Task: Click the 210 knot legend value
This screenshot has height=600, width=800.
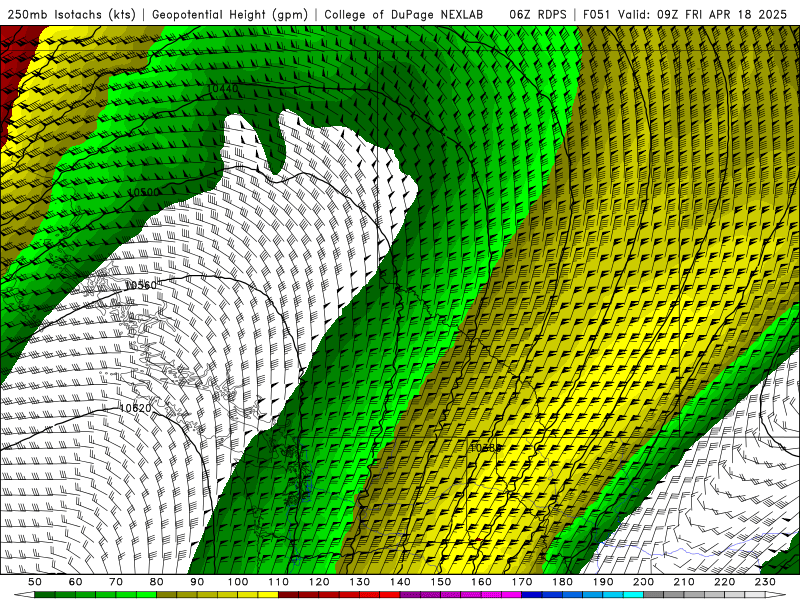Action: (x=684, y=582)
